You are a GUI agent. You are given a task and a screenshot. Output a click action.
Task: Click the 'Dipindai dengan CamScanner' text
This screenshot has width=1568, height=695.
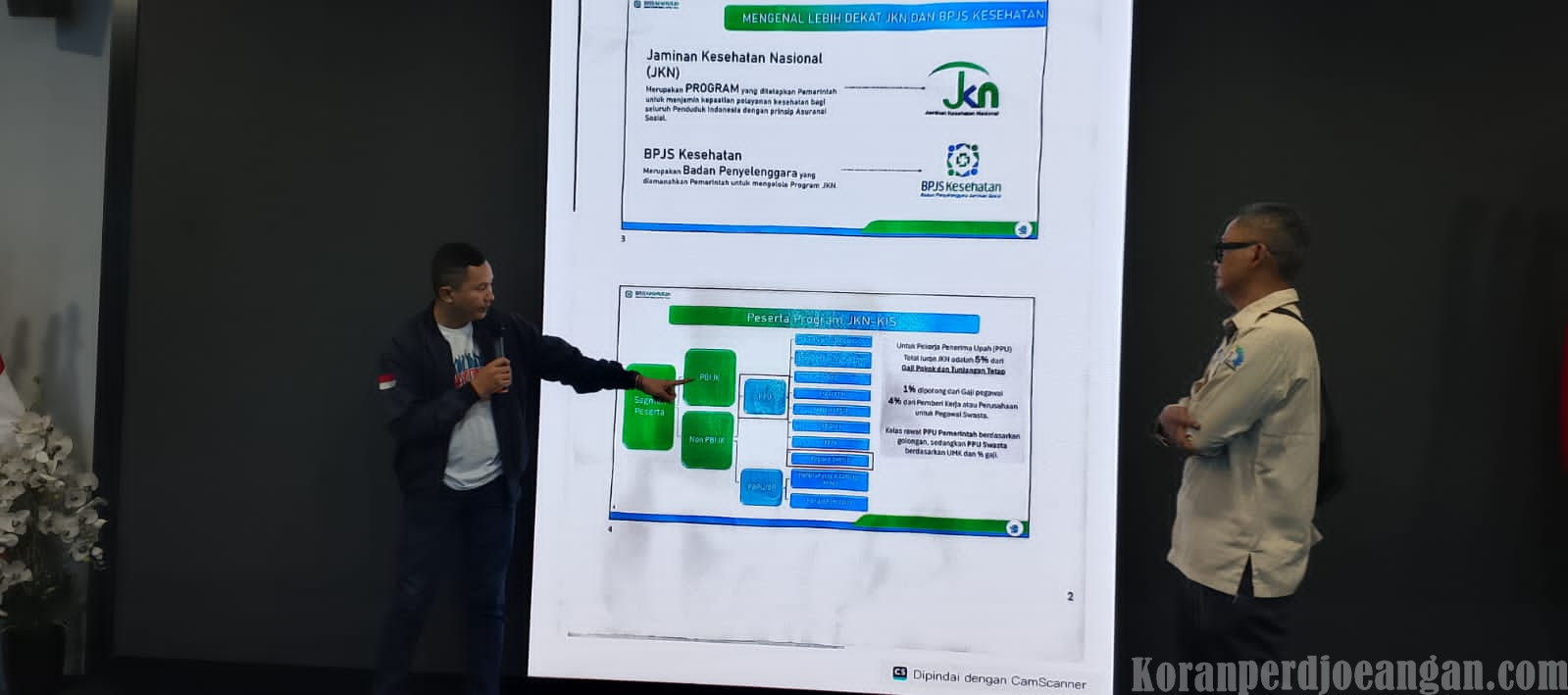click(999, 678)
